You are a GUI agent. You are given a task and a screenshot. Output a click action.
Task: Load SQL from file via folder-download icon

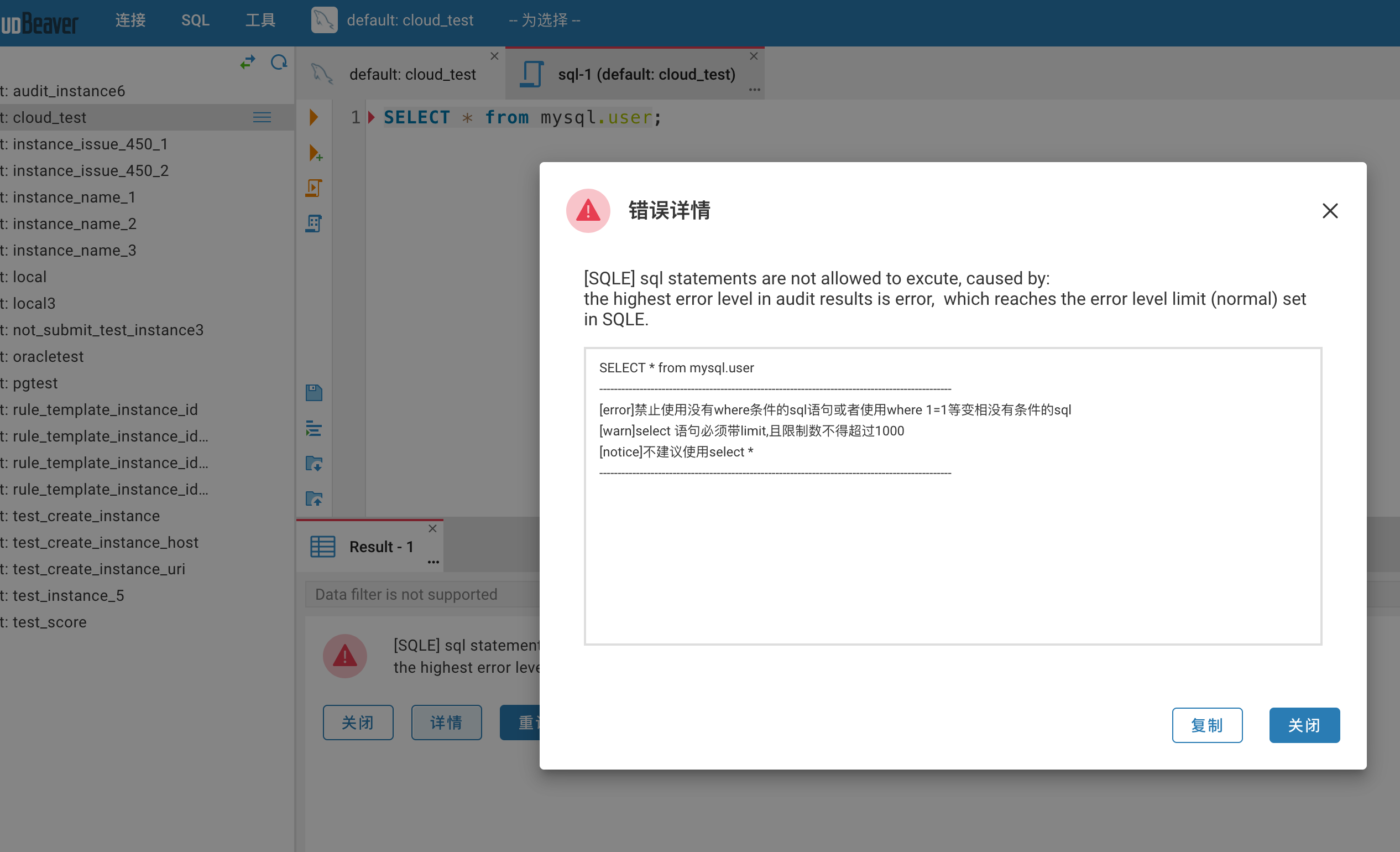[314, 463]
